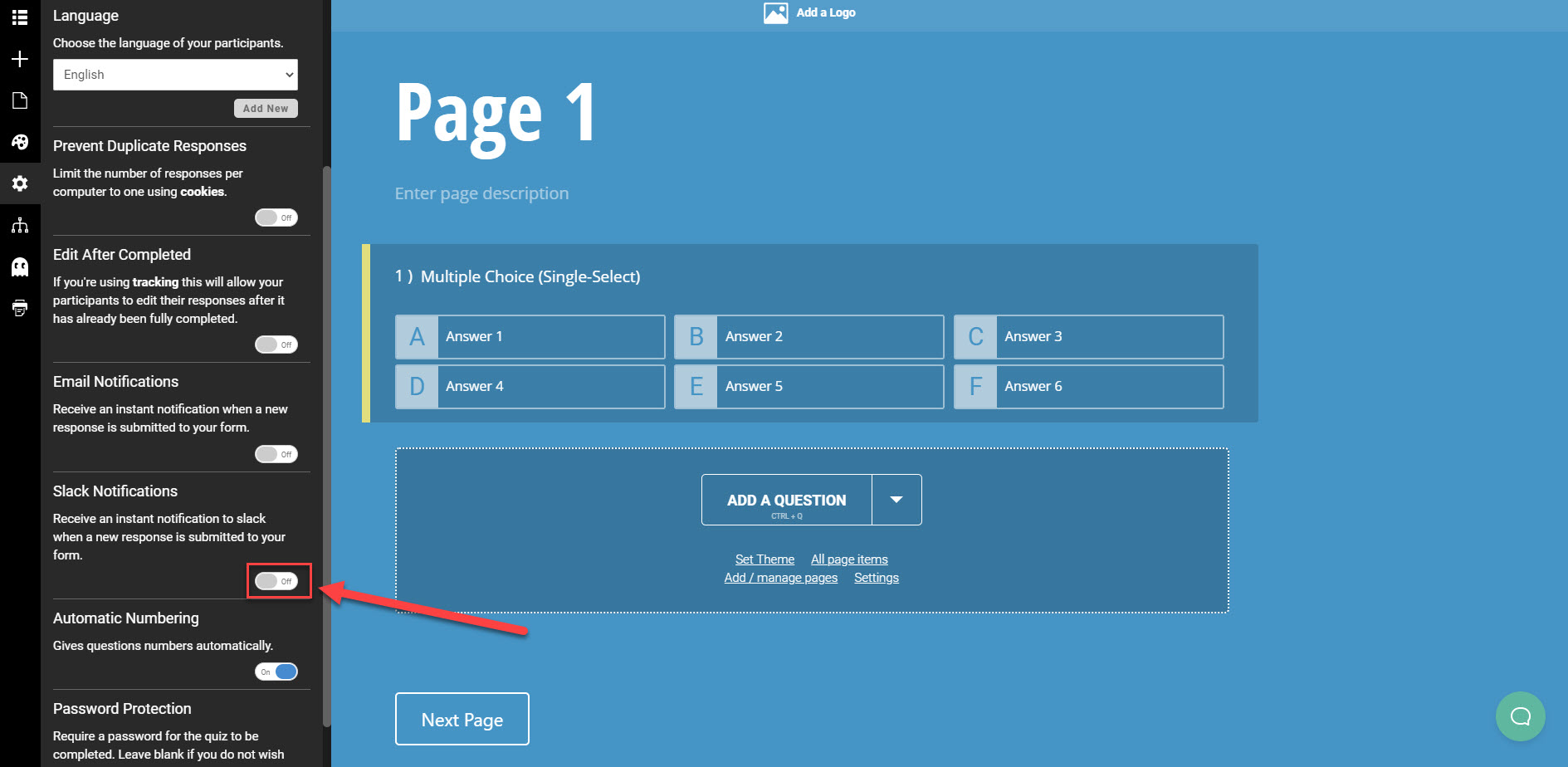Enable the Slack Notifications switch
This screenshot has height=767, width=1568.
pyautogui.click(x=276, y=581)
